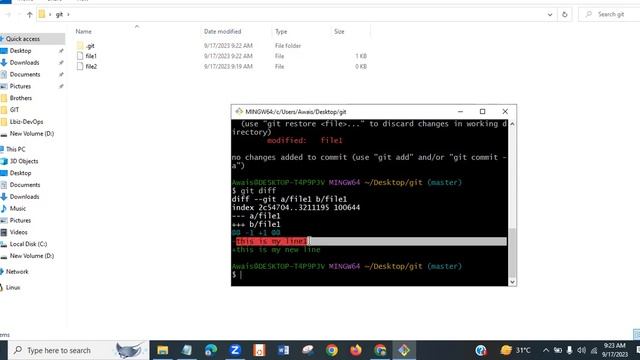
Task: Sort files by the Name column
Action: [84, 31]
